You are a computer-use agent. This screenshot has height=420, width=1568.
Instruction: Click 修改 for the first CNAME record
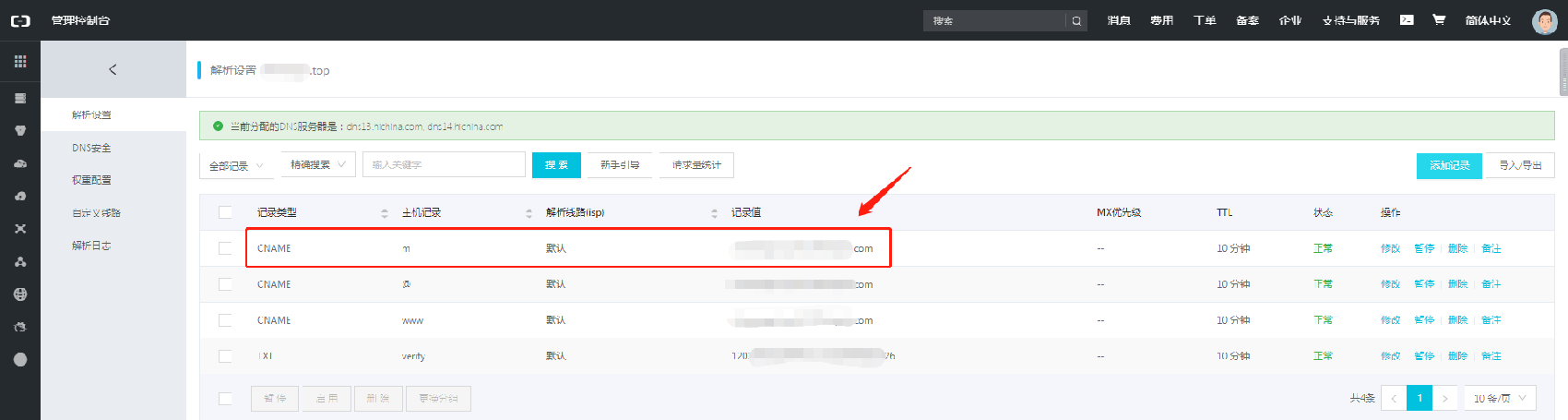(1390, 248)
